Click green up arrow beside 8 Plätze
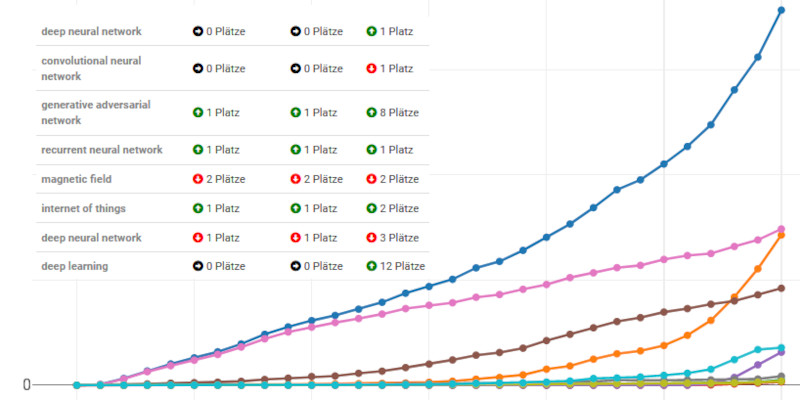This screenshot has height=400, width=800. [371, 112]
